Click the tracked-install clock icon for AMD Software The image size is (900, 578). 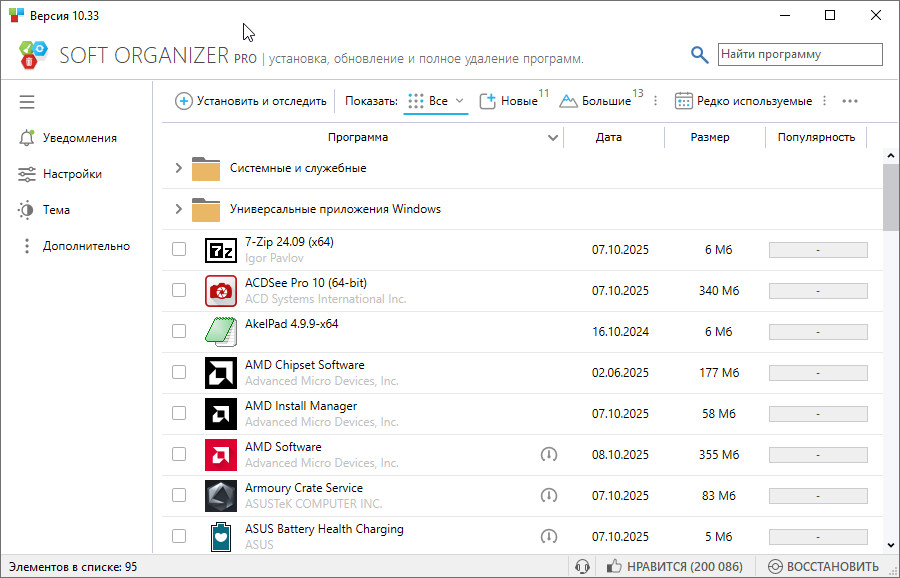(x=548, y=455)
